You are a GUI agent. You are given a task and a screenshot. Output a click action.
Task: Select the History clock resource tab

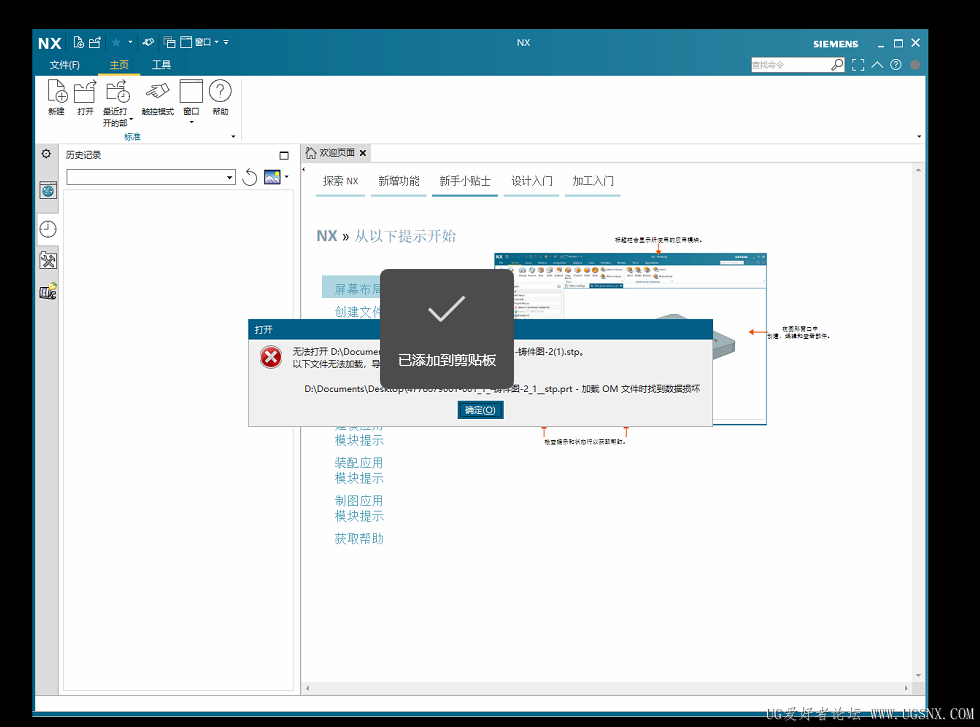click(x=48, y=229)
